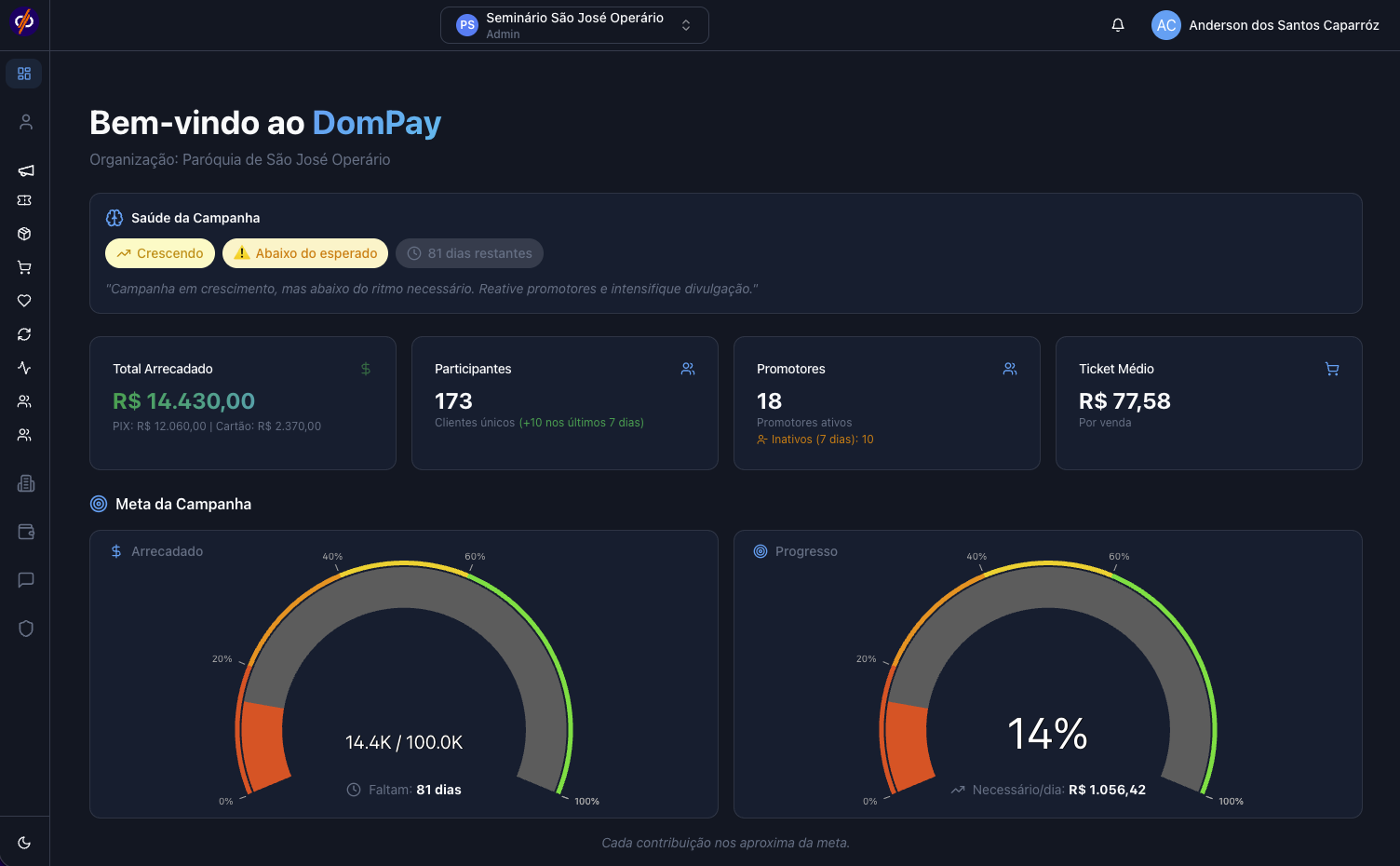Open the chat message bubble icon
1400x866 pixels.
click(x=26, y=580)
